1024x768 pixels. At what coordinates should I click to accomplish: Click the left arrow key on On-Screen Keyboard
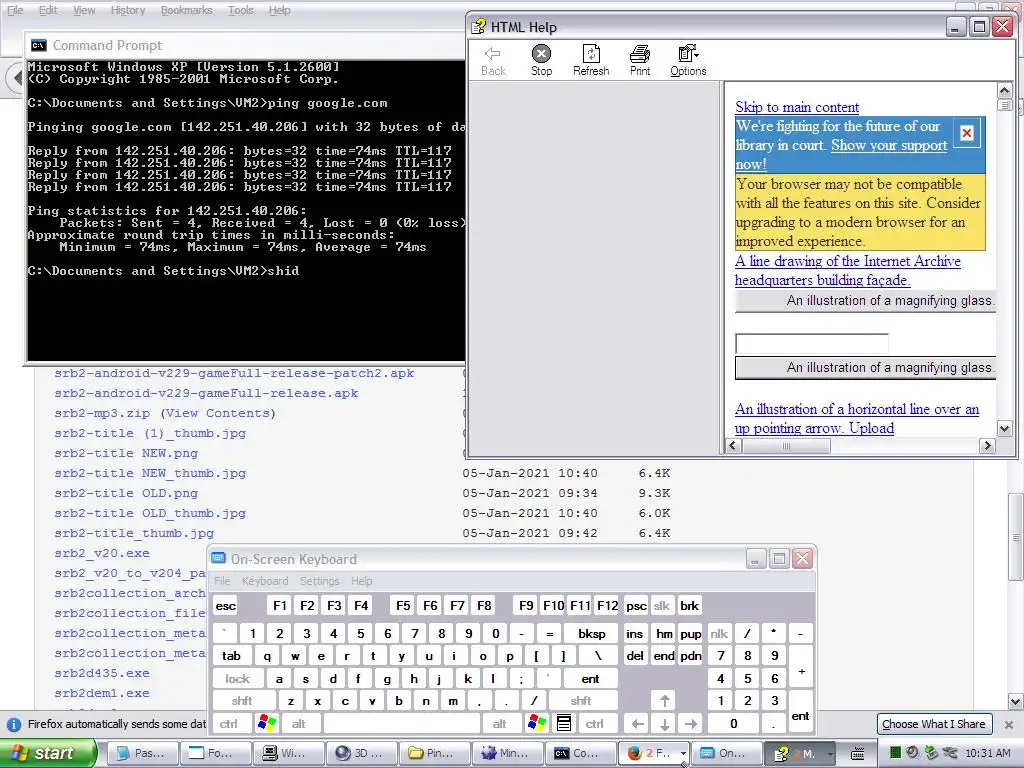tap(638, 724)
